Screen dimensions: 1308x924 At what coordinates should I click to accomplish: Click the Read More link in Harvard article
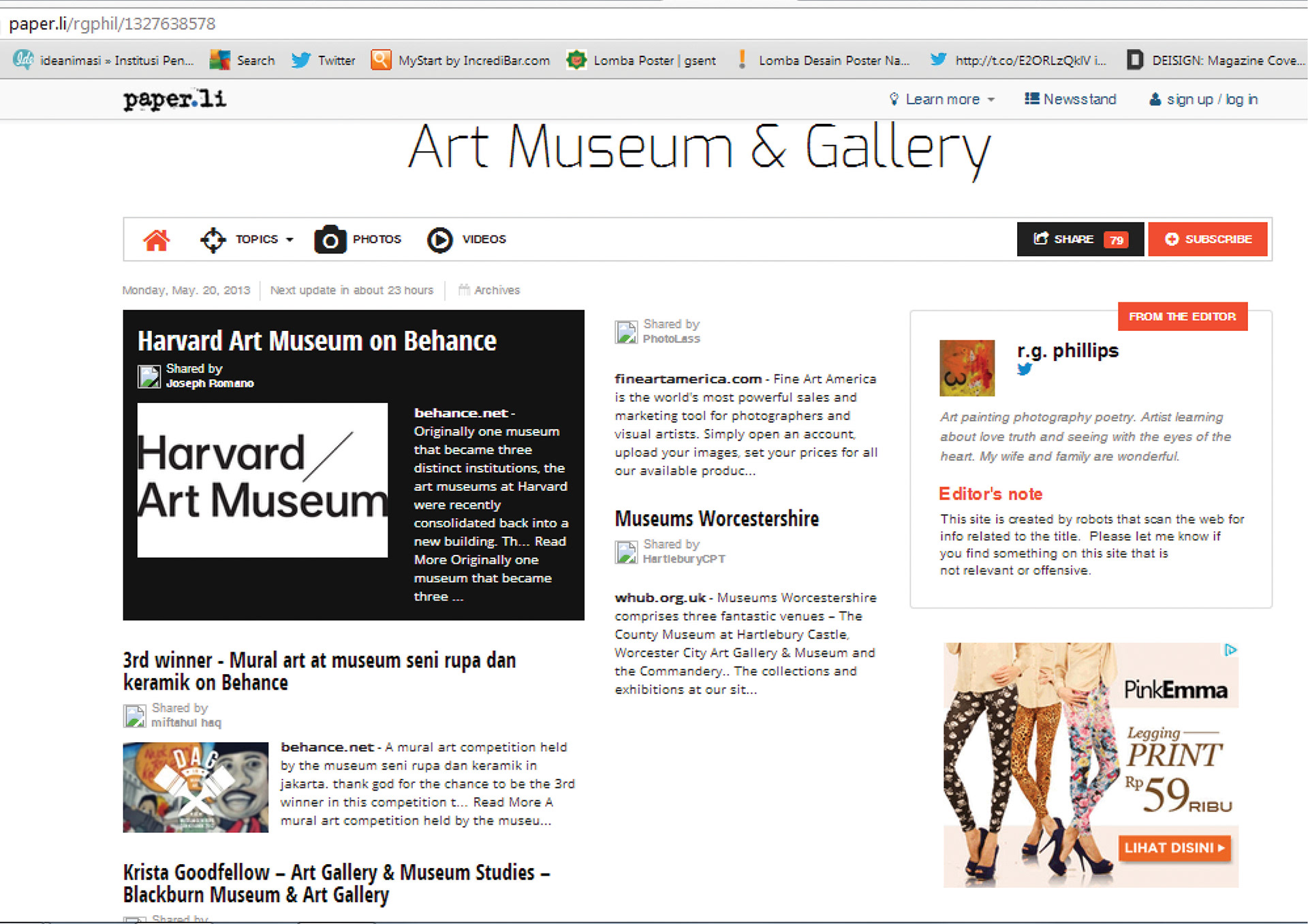pos(490,550)
